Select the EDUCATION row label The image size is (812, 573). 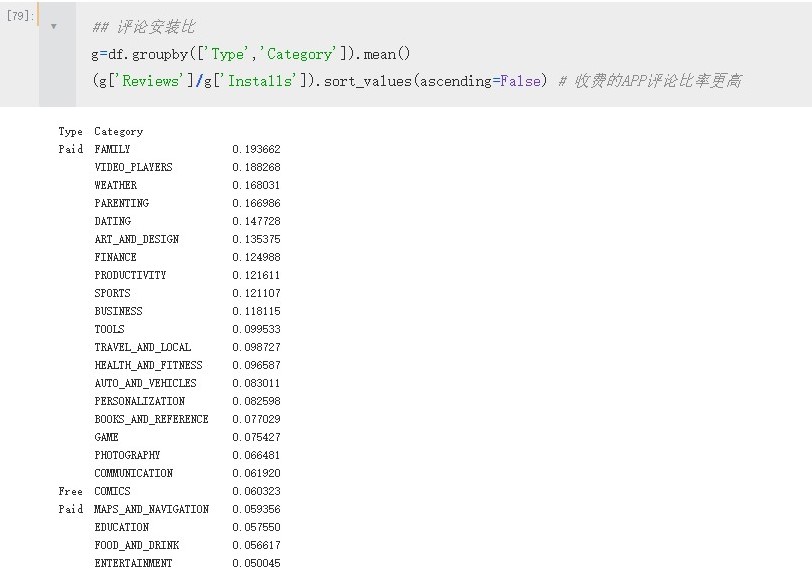click(121, 527)
